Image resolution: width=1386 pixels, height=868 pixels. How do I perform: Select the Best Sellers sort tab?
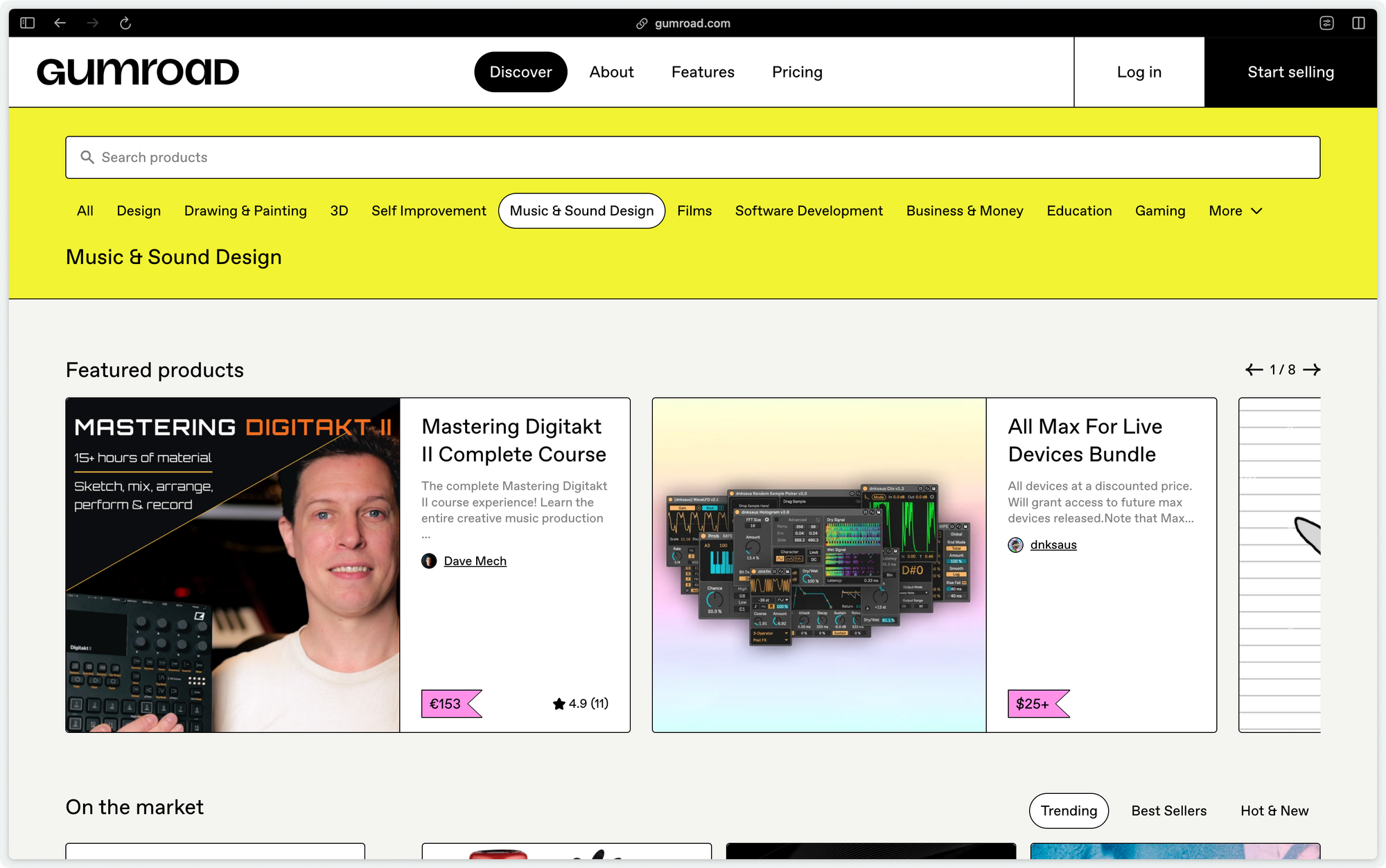pos(1168,811)
